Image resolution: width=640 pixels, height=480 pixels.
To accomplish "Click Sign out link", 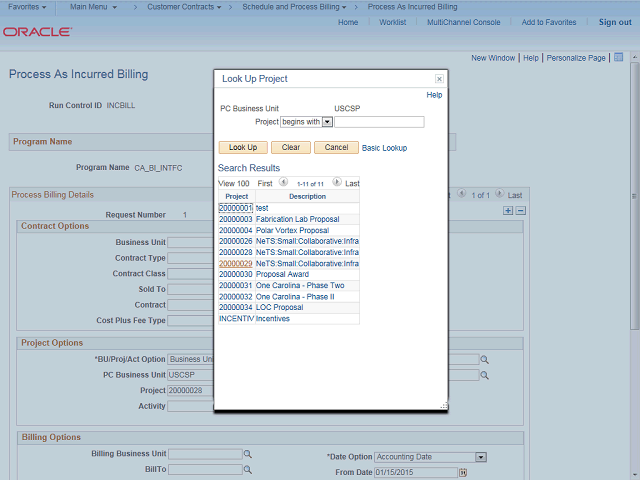I will 615,22.
